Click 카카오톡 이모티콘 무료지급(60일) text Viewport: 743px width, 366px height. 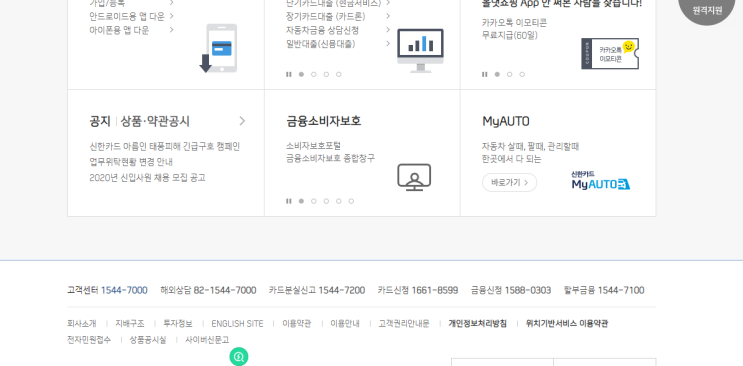[x=514, y=29]
